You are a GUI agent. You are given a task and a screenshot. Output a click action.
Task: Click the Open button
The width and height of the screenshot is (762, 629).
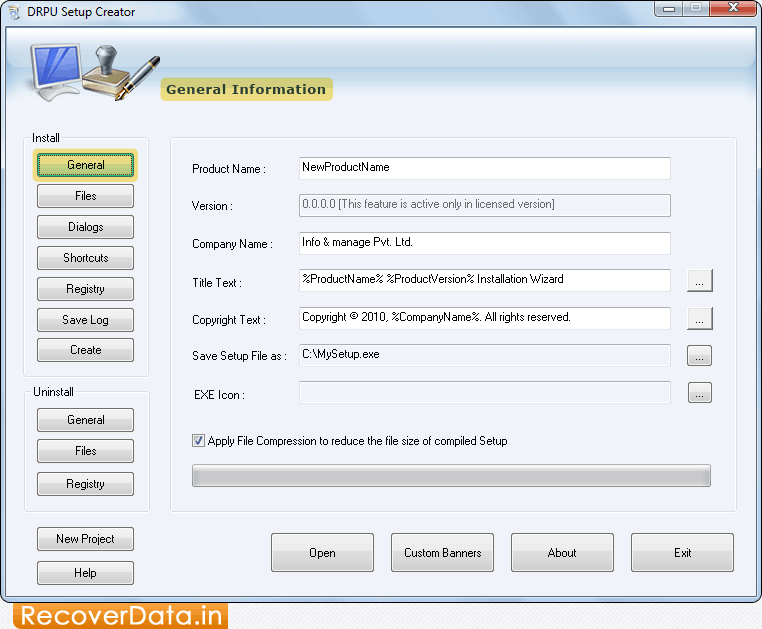(x=323, y=553)
